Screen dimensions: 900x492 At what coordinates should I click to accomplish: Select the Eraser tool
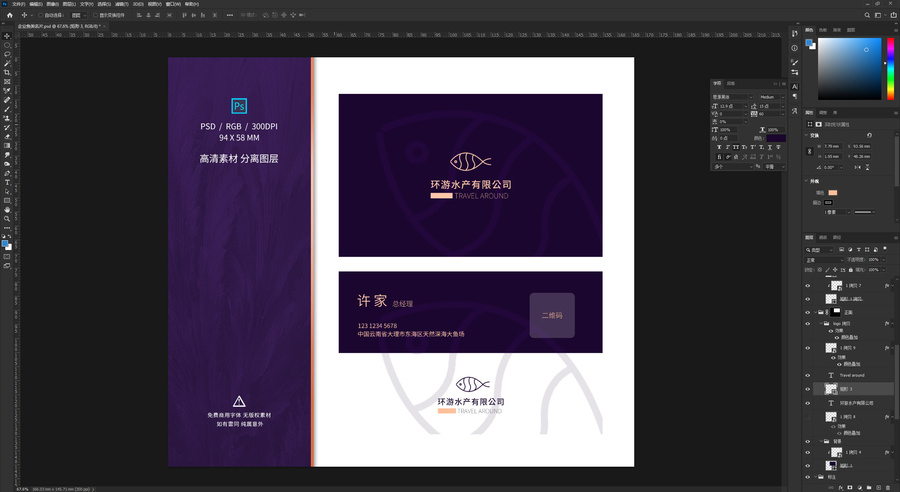[7, 137]
